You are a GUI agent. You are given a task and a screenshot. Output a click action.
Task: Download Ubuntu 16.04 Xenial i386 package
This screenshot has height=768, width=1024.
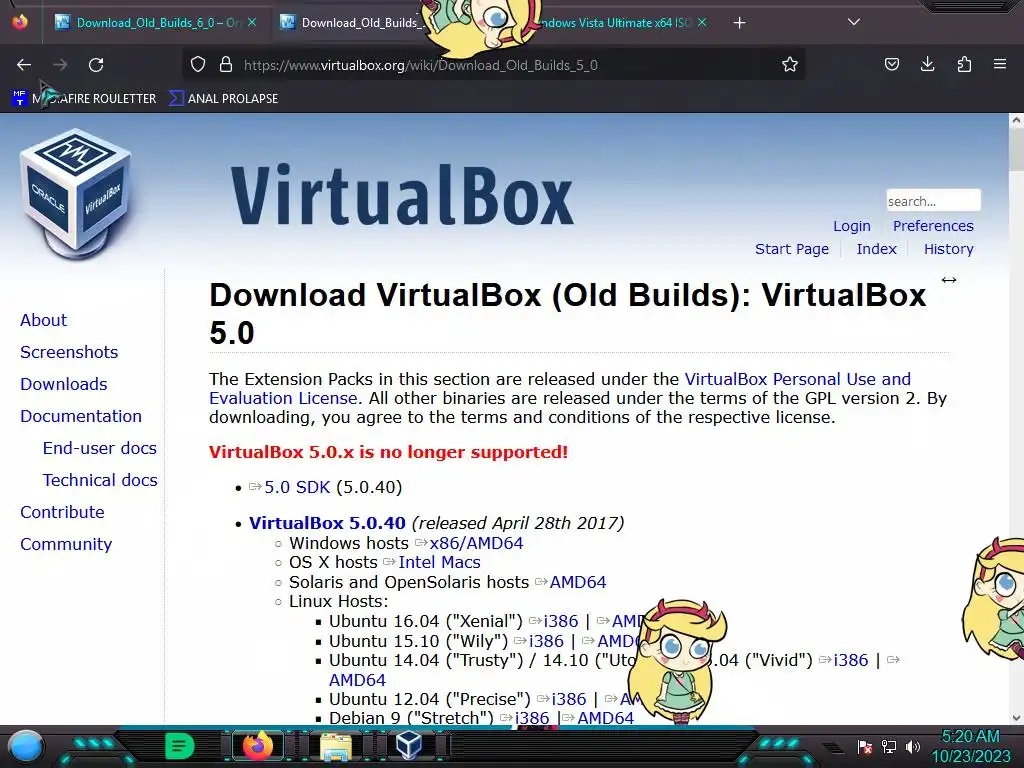(x=561, y=621)
